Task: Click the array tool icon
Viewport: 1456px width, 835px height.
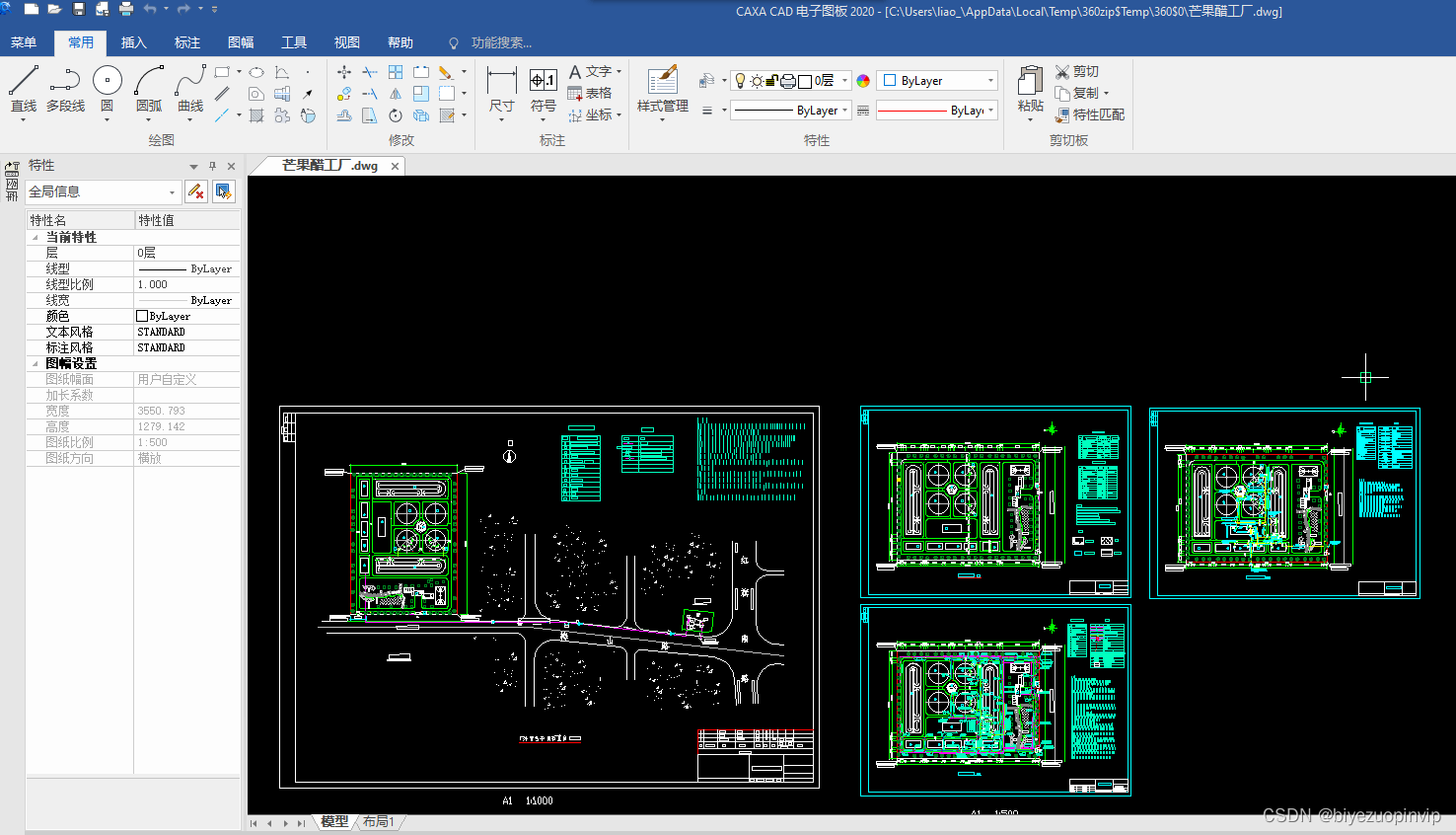Action: [396, 72]
